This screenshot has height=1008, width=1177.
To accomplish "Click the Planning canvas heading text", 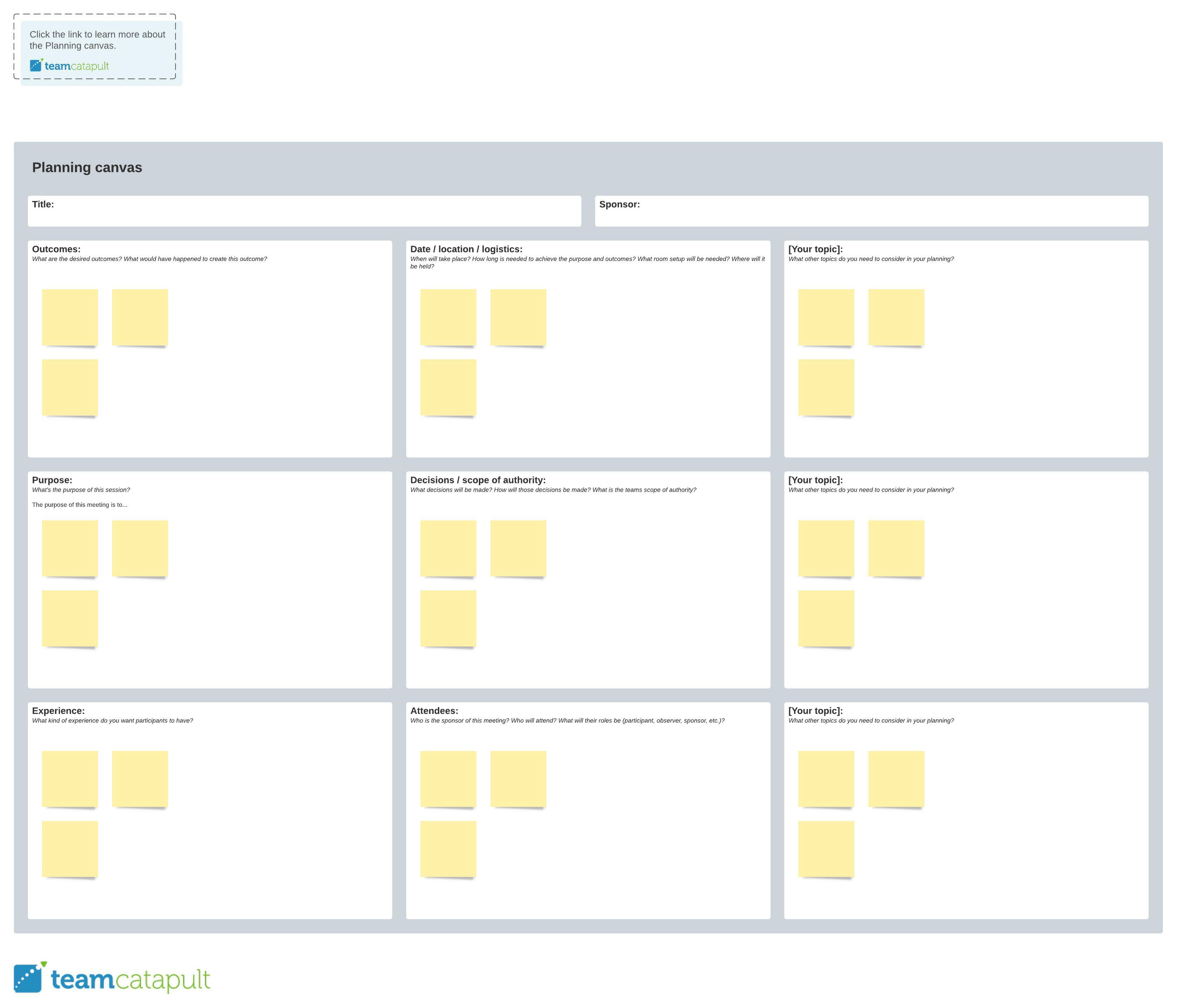I will click(87, 167).
